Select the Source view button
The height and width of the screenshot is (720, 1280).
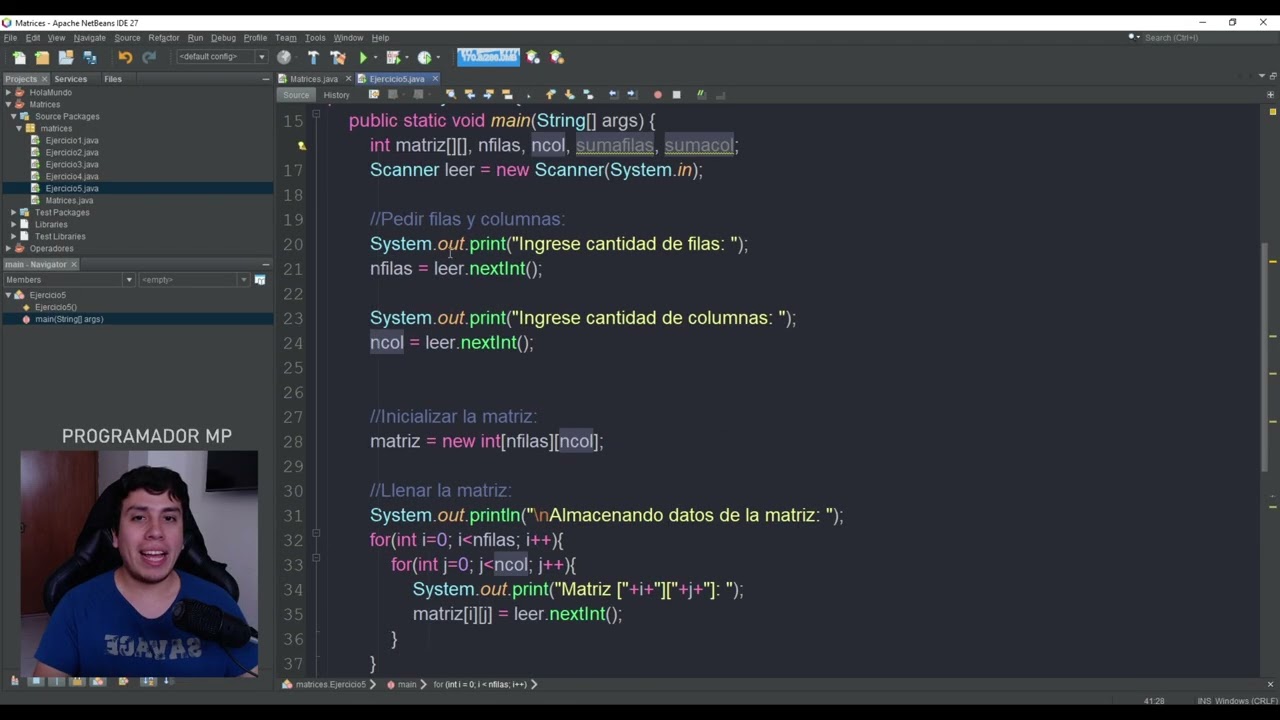(296, 95)
